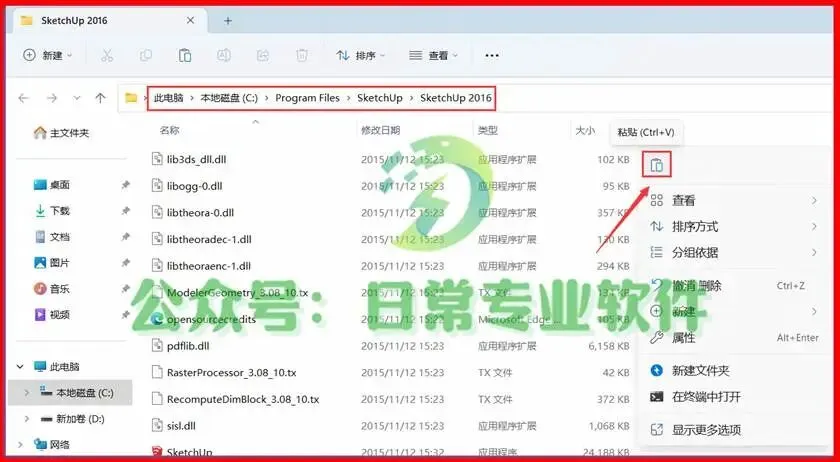
Task: Select file pdflib.dll
Action: pyautogui.click(x=188, y=346)
